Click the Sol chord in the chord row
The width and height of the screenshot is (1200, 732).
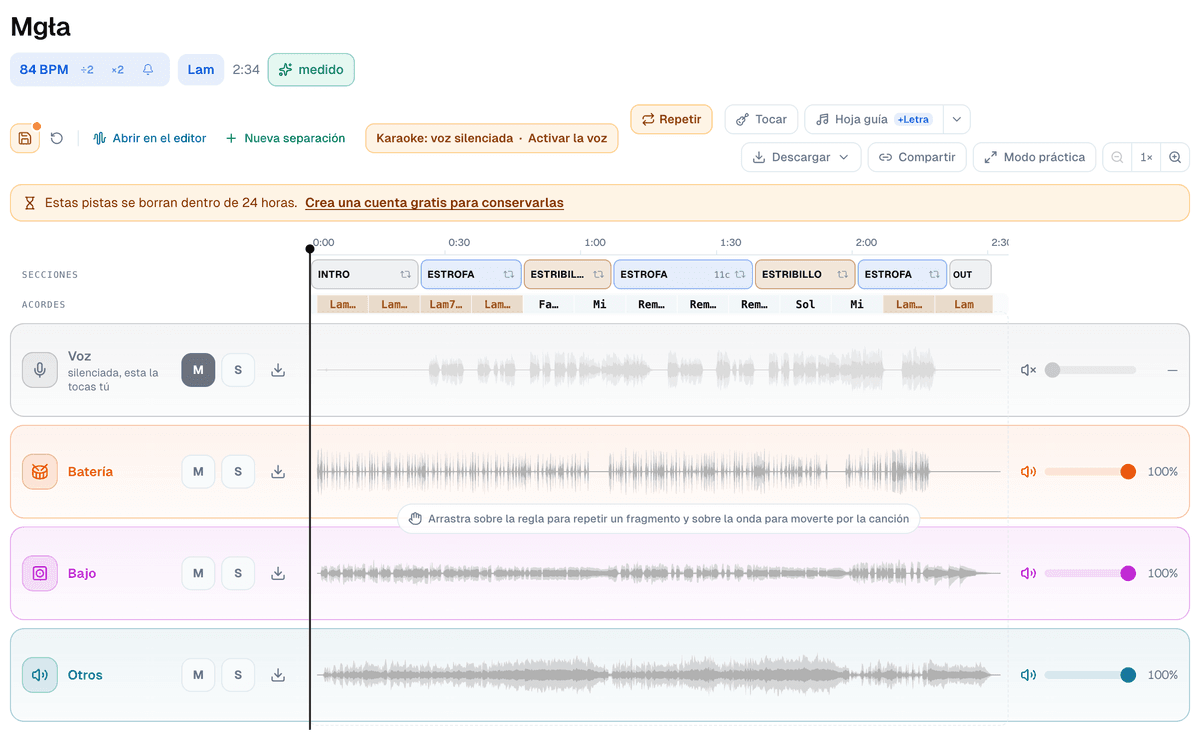[805, 304]
